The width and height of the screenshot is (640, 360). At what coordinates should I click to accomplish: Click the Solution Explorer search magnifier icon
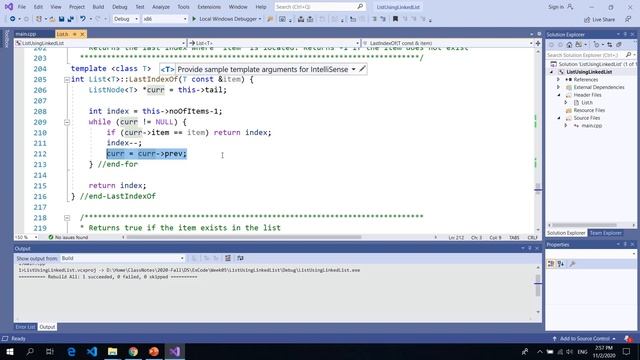[x=628, y=55]
